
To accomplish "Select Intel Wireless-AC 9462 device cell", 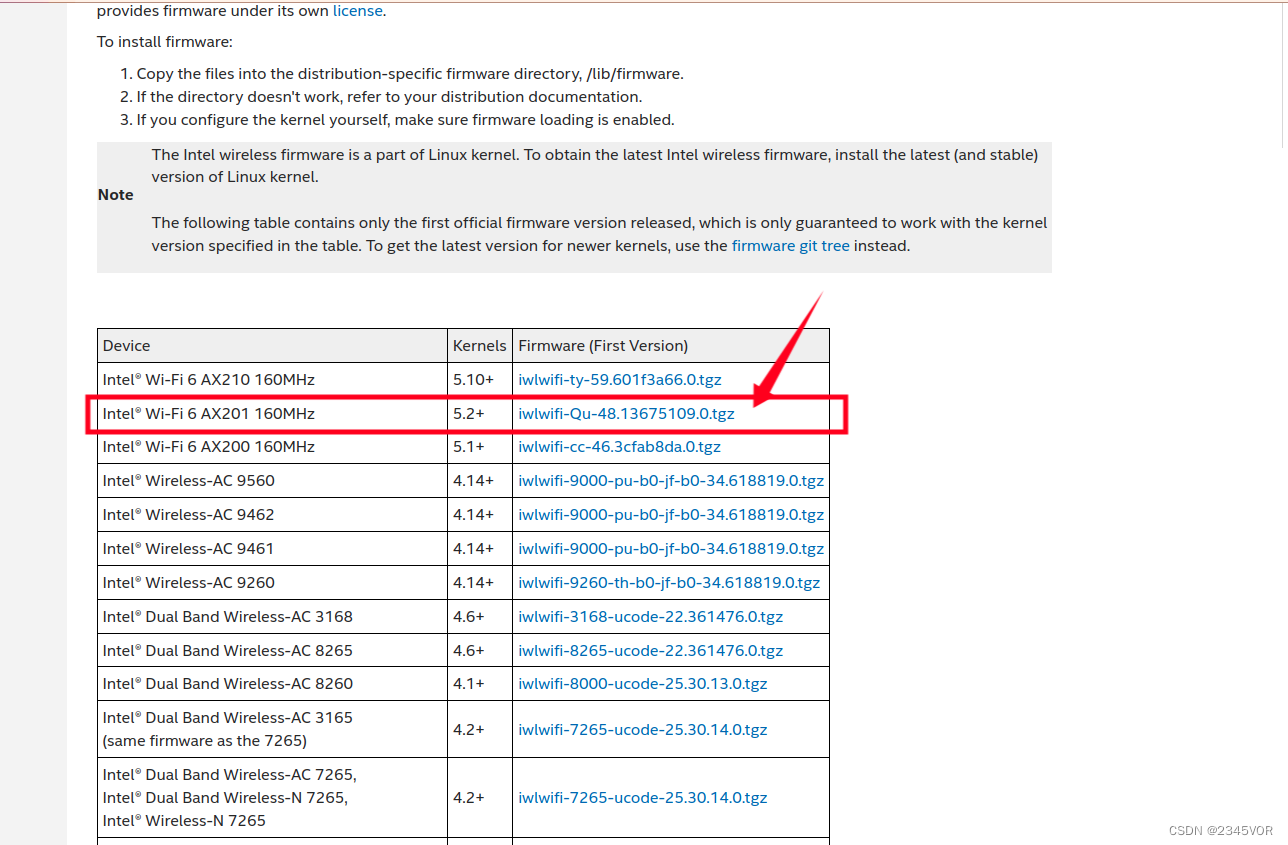I will pyautogui.click(x=272, y=515).
